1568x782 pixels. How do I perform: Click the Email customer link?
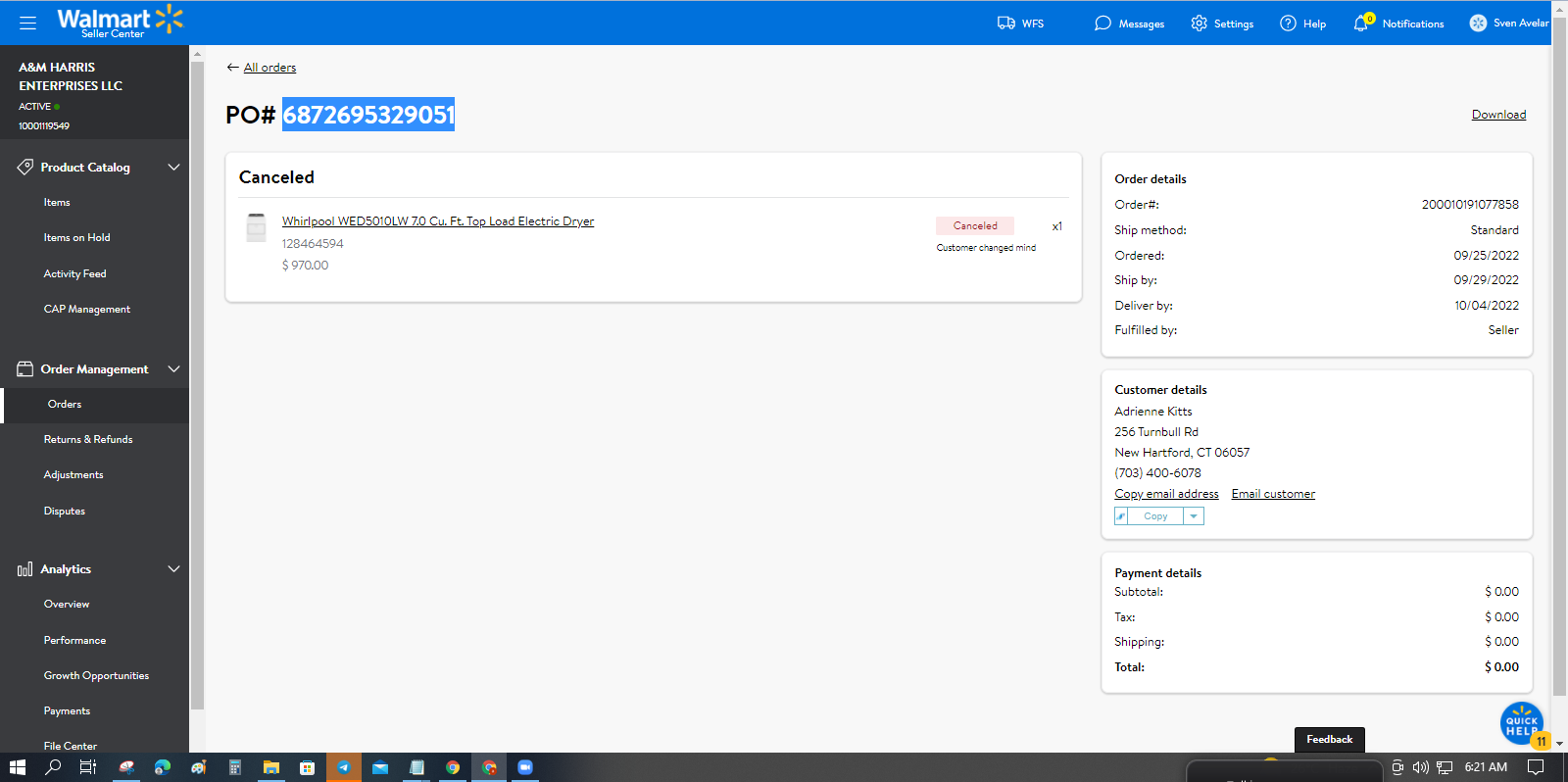(1273, 494)
